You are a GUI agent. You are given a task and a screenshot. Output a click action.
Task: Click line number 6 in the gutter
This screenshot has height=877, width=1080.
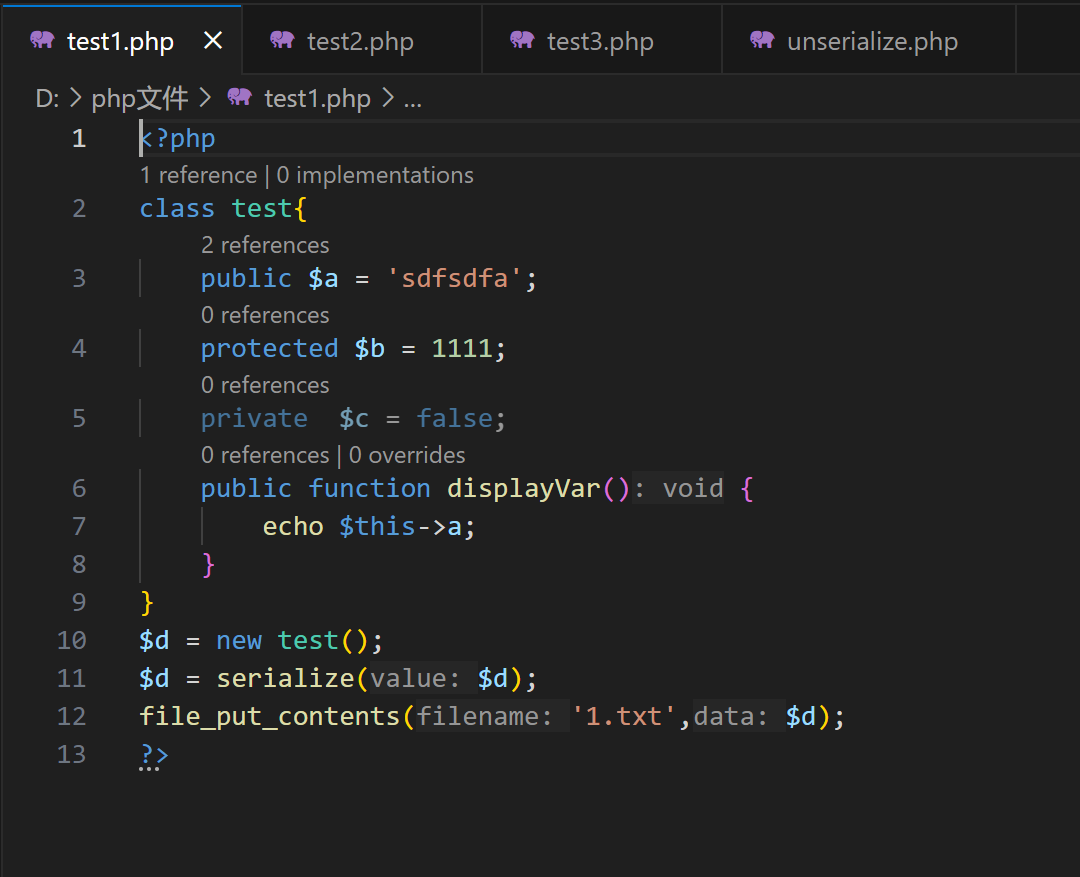(79, 488)
